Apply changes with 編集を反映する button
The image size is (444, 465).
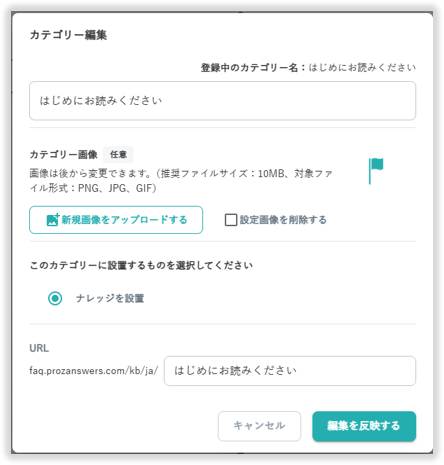click(x=364, y=426)
